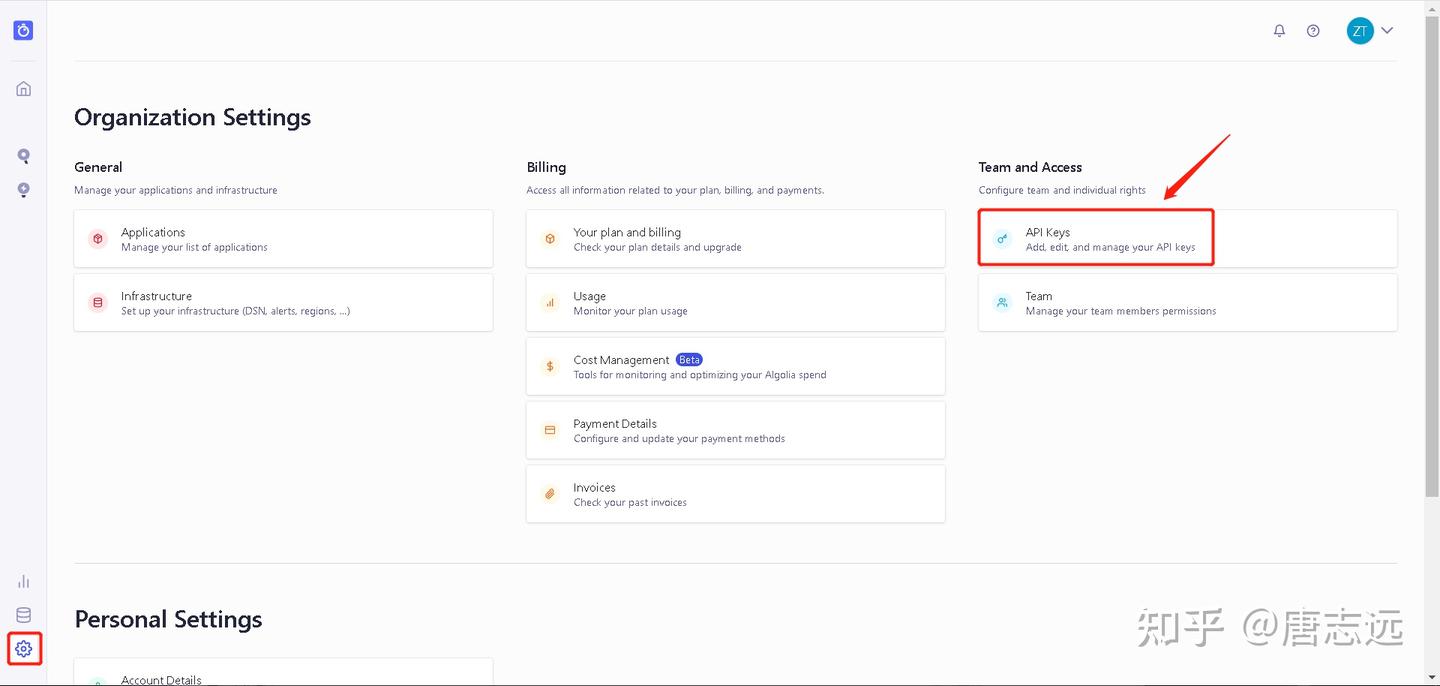Open Team members permissions card
This screenshot has width=1440, height=686.
pos(1187,303)
